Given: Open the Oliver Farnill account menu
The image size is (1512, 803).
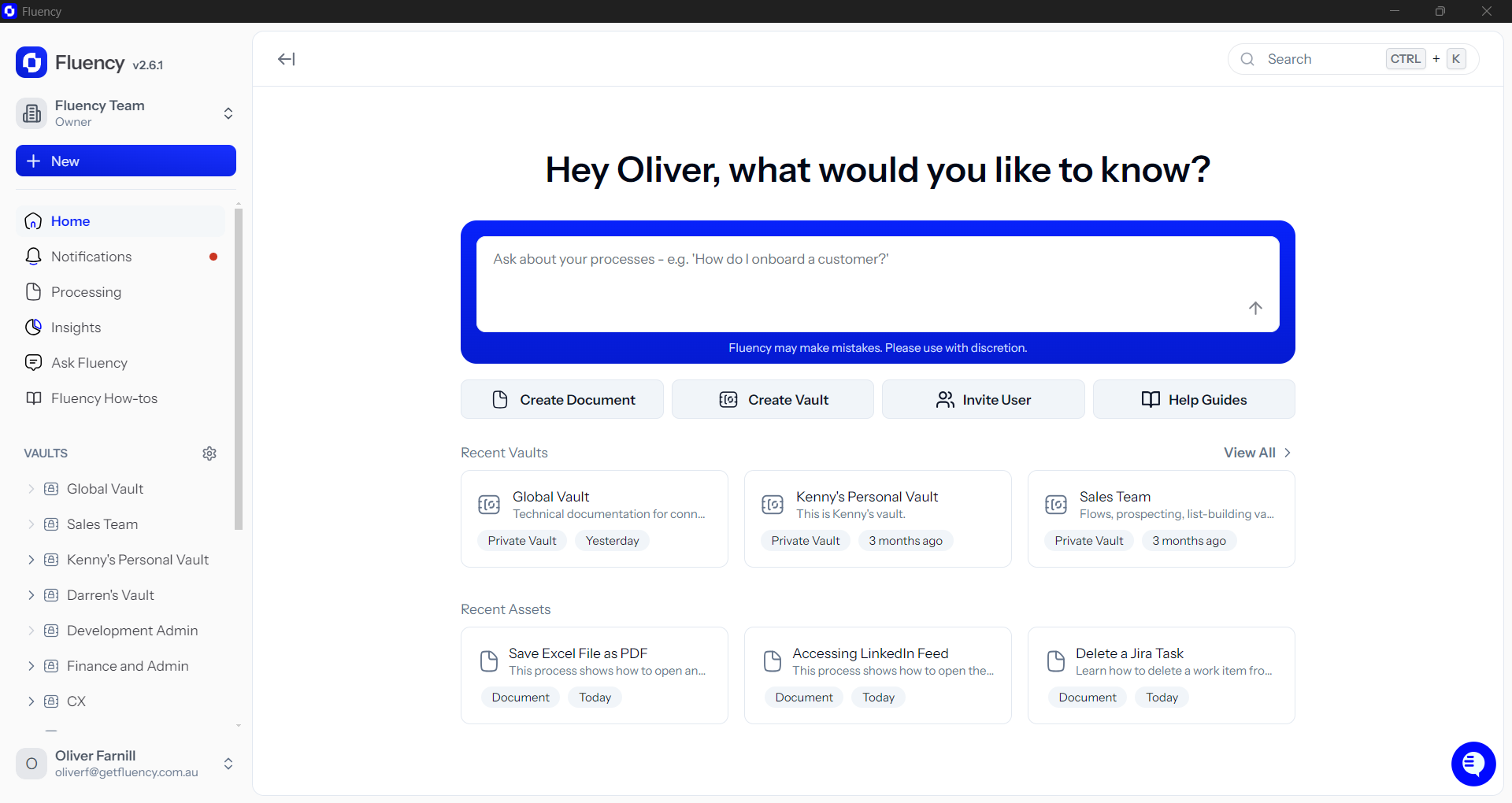Looking at the screenshot, I should (228, 764).
